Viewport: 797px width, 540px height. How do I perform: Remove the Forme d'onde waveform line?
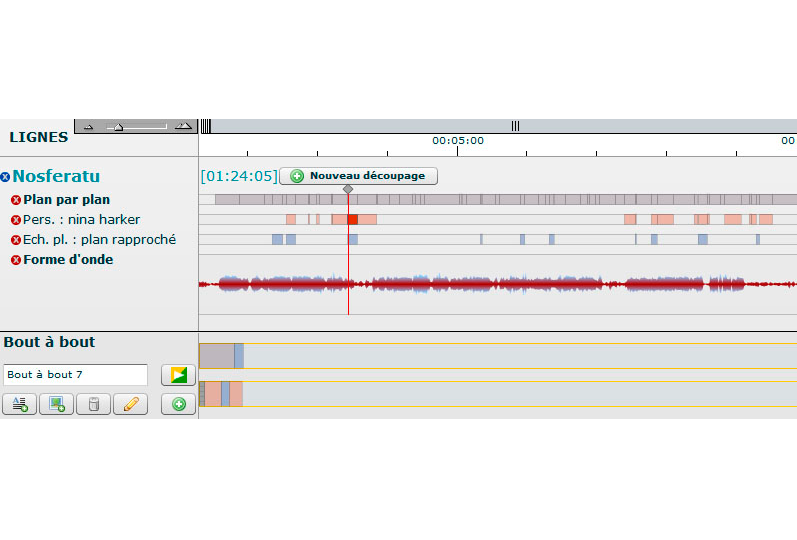click(x=16, y=260)
